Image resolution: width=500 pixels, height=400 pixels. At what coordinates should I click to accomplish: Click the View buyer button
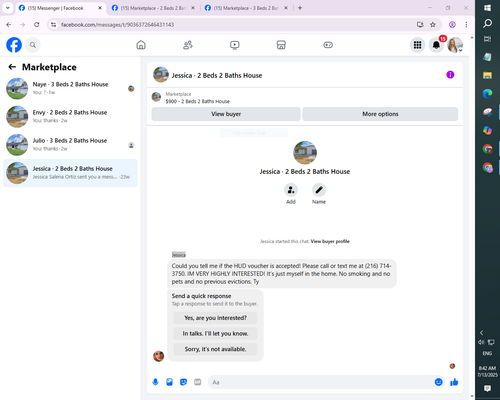coord(226,114)
